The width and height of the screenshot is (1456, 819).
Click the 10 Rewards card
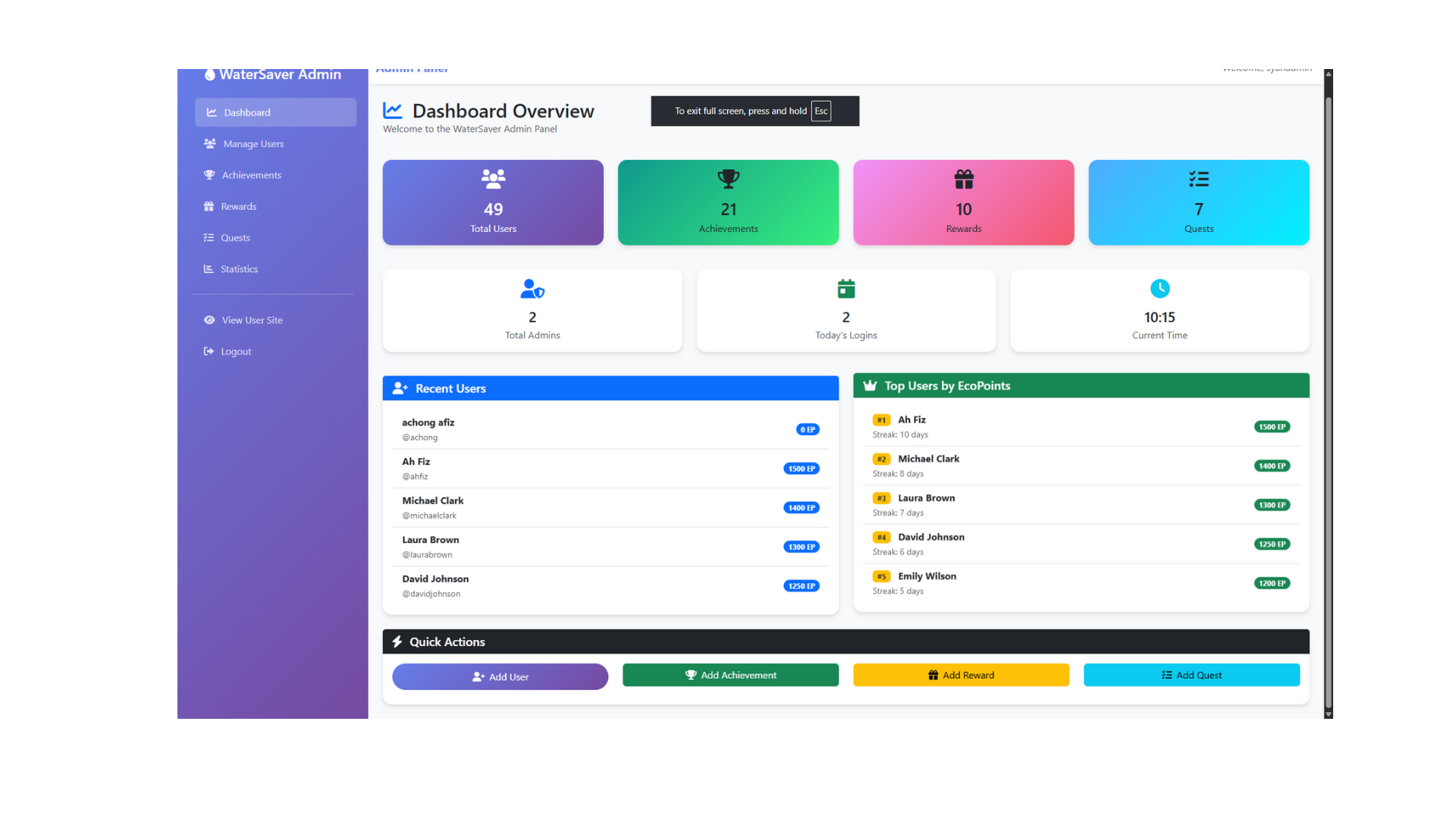click(964, 202)
